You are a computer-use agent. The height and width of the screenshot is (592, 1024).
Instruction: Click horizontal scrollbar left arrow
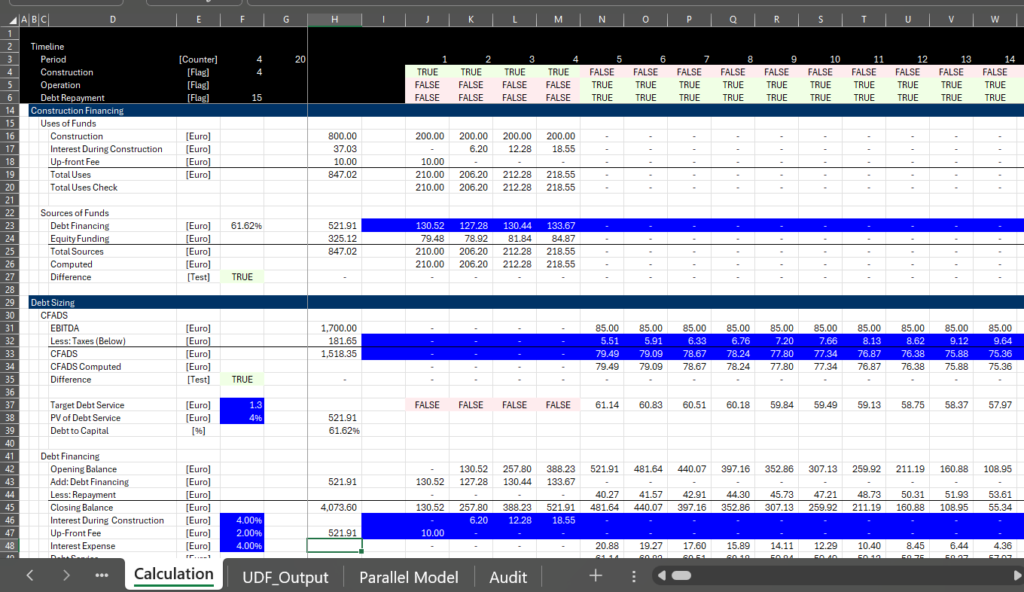pos(662,576)
